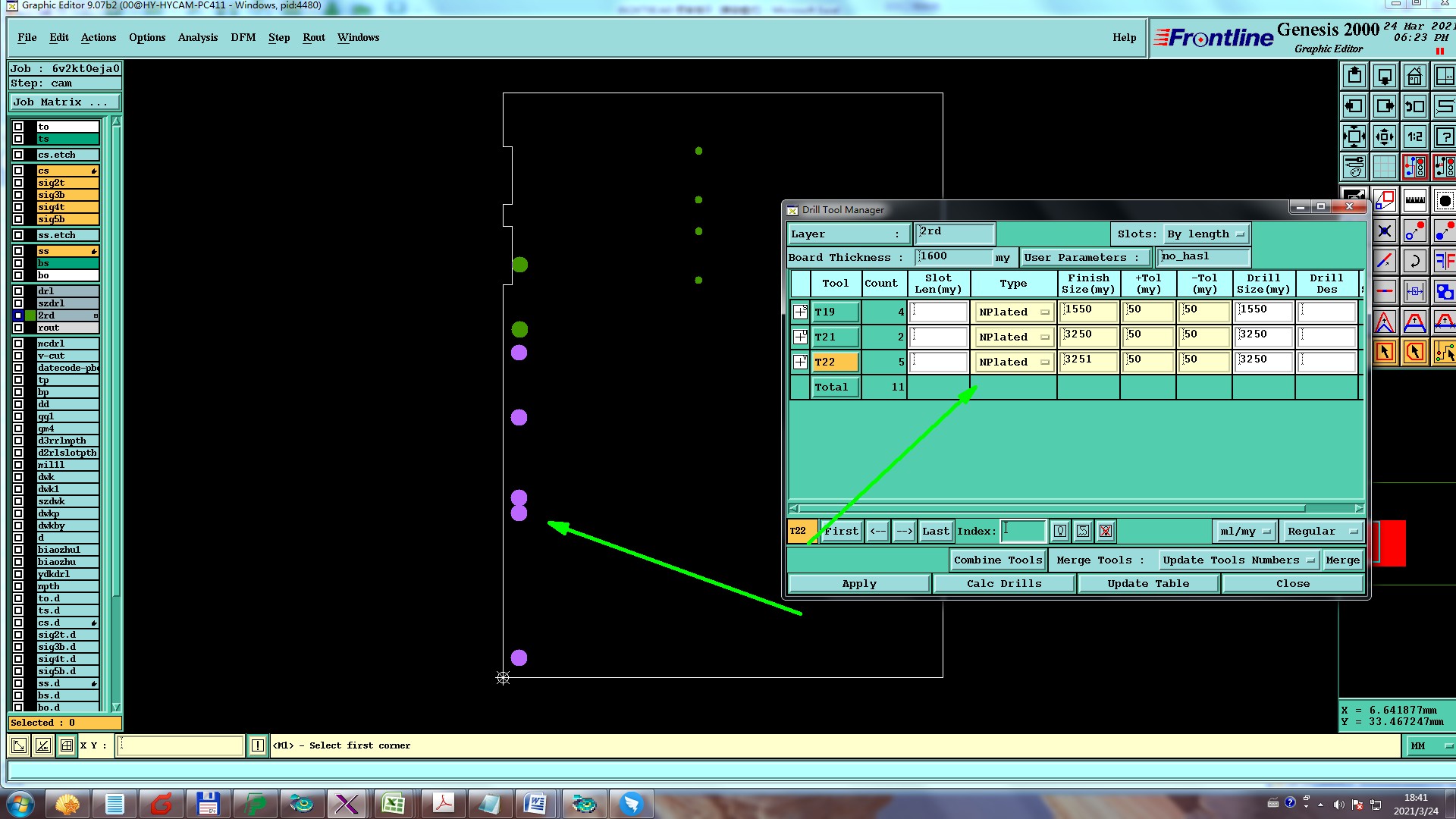Click the grid display icon
This screenshot has width=1456, height=819.
[x=1384, y=167]
